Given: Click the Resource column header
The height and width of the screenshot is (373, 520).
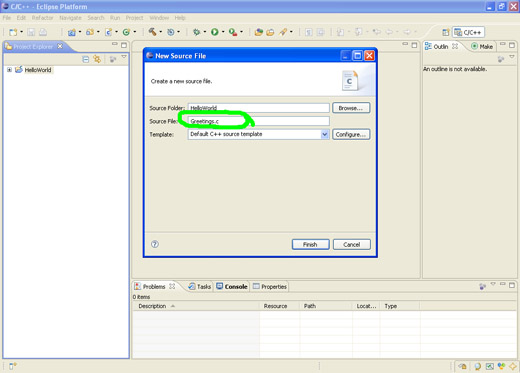Looking at the screenshot, I should pyautogui.click(x=280, y=306).
